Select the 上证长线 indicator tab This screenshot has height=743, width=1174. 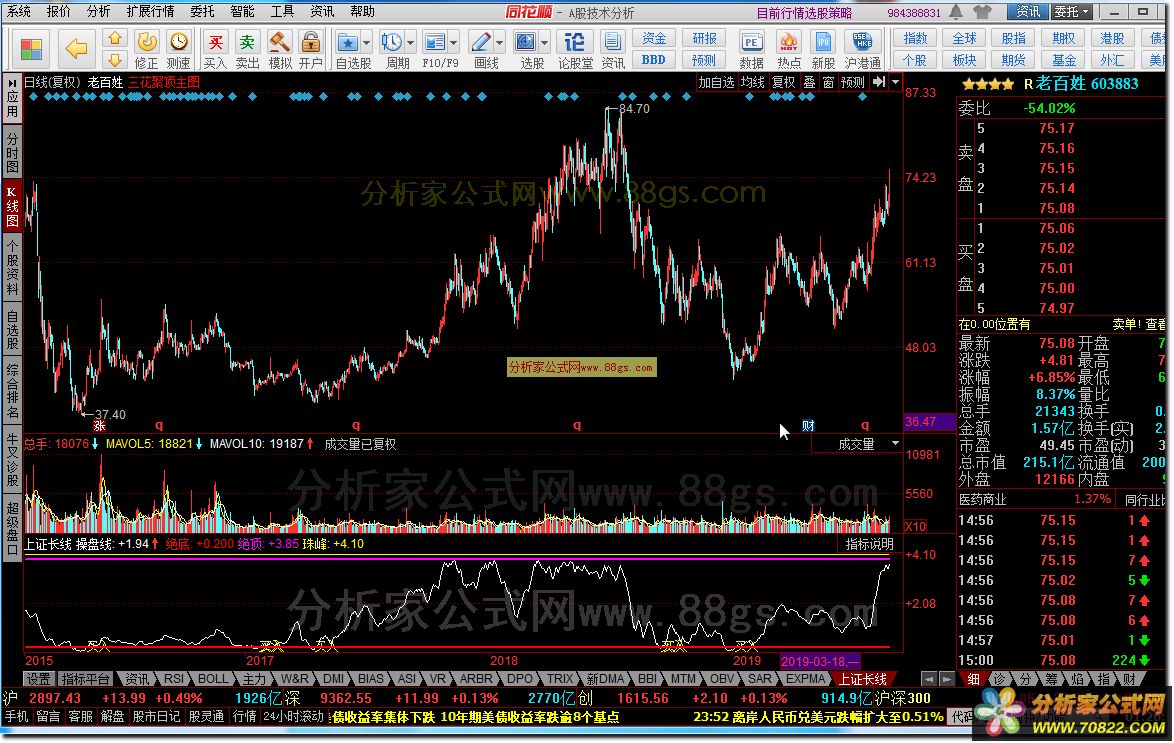[863, 679]
